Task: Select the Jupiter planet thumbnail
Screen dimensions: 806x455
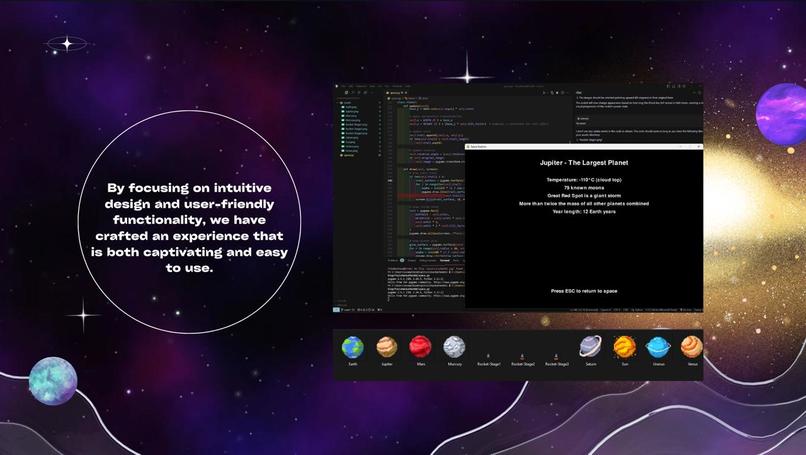Action: coord(387,347)
